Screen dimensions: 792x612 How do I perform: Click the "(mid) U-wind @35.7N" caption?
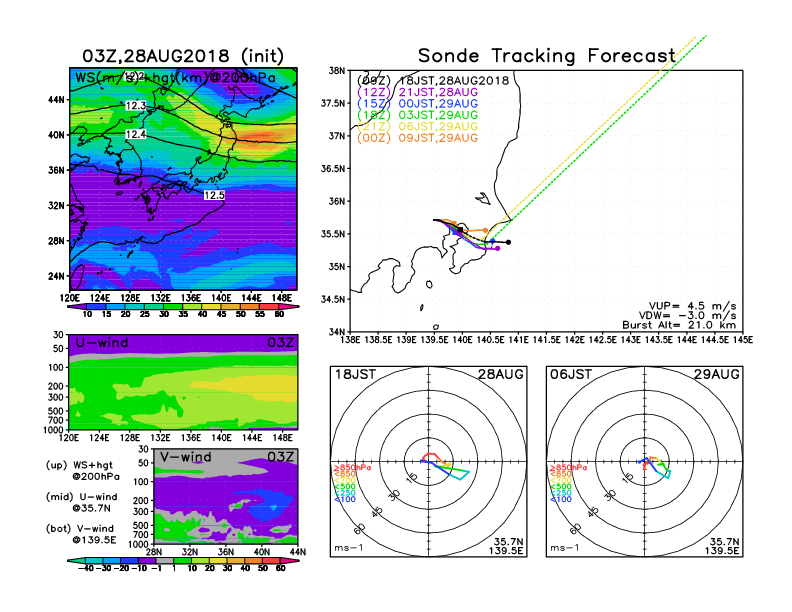tap(81, 502)
